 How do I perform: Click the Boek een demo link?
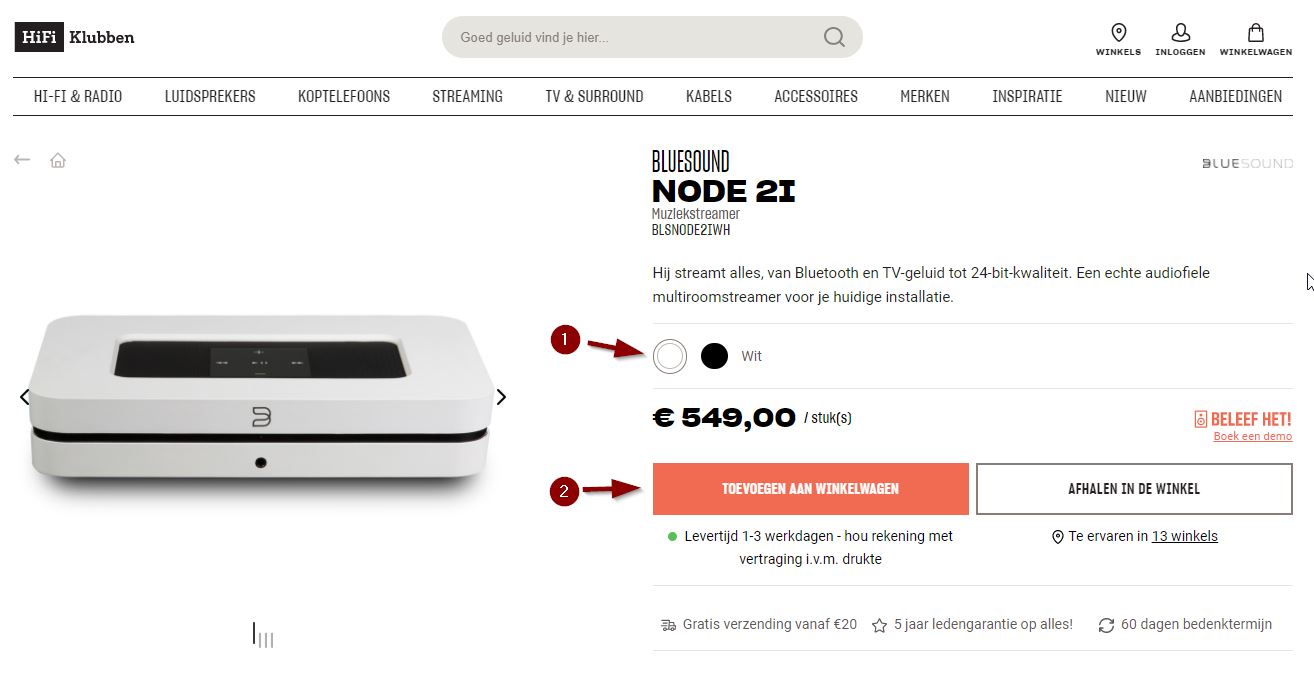1252,436
